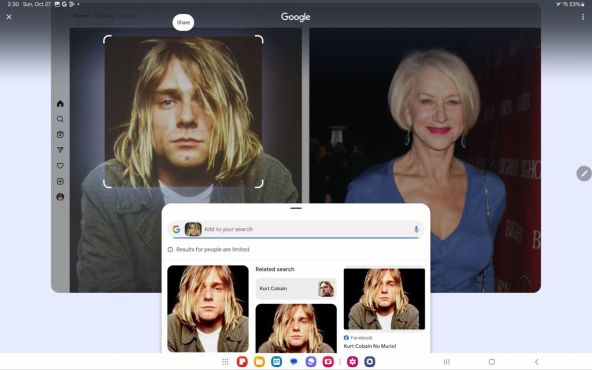Open Messages paper-plane icon in background sidebar
The width and height of the screenshot is (592, 370).
click(60, 150)
